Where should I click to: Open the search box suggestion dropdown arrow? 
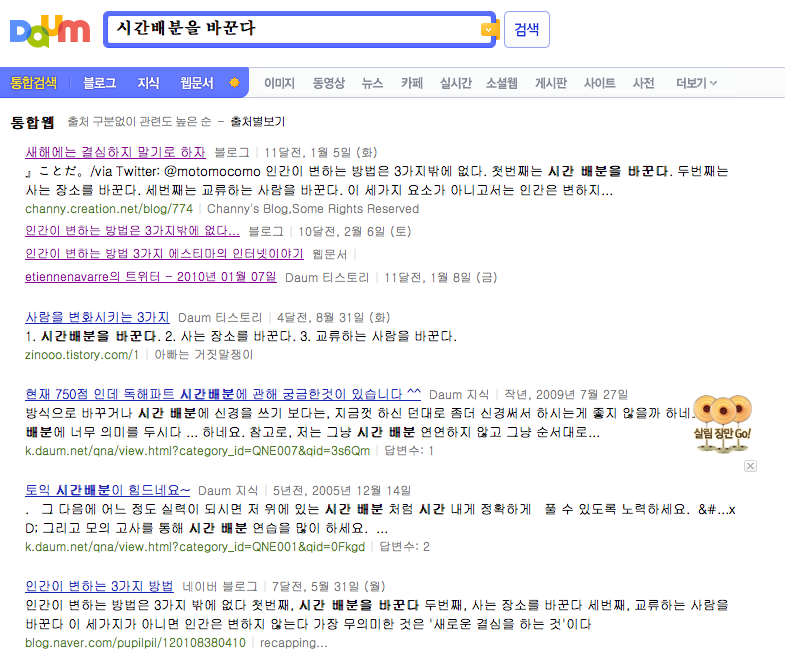click(487, 30)
